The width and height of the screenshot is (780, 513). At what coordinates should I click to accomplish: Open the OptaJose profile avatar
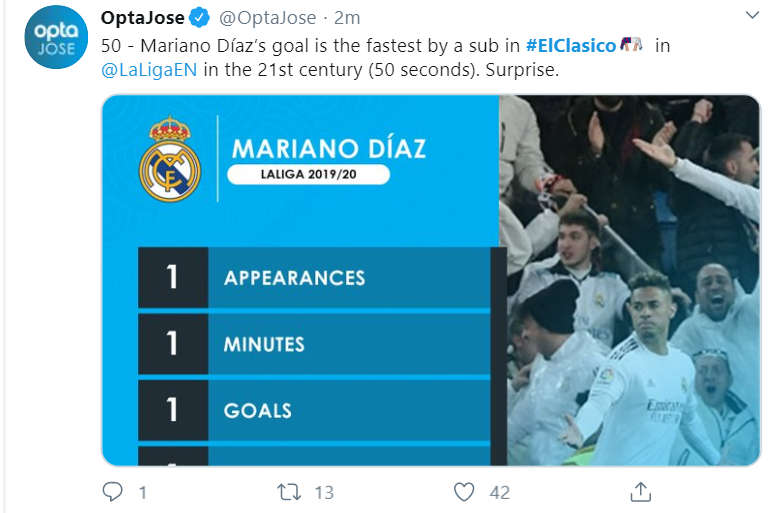click(56, 37)
